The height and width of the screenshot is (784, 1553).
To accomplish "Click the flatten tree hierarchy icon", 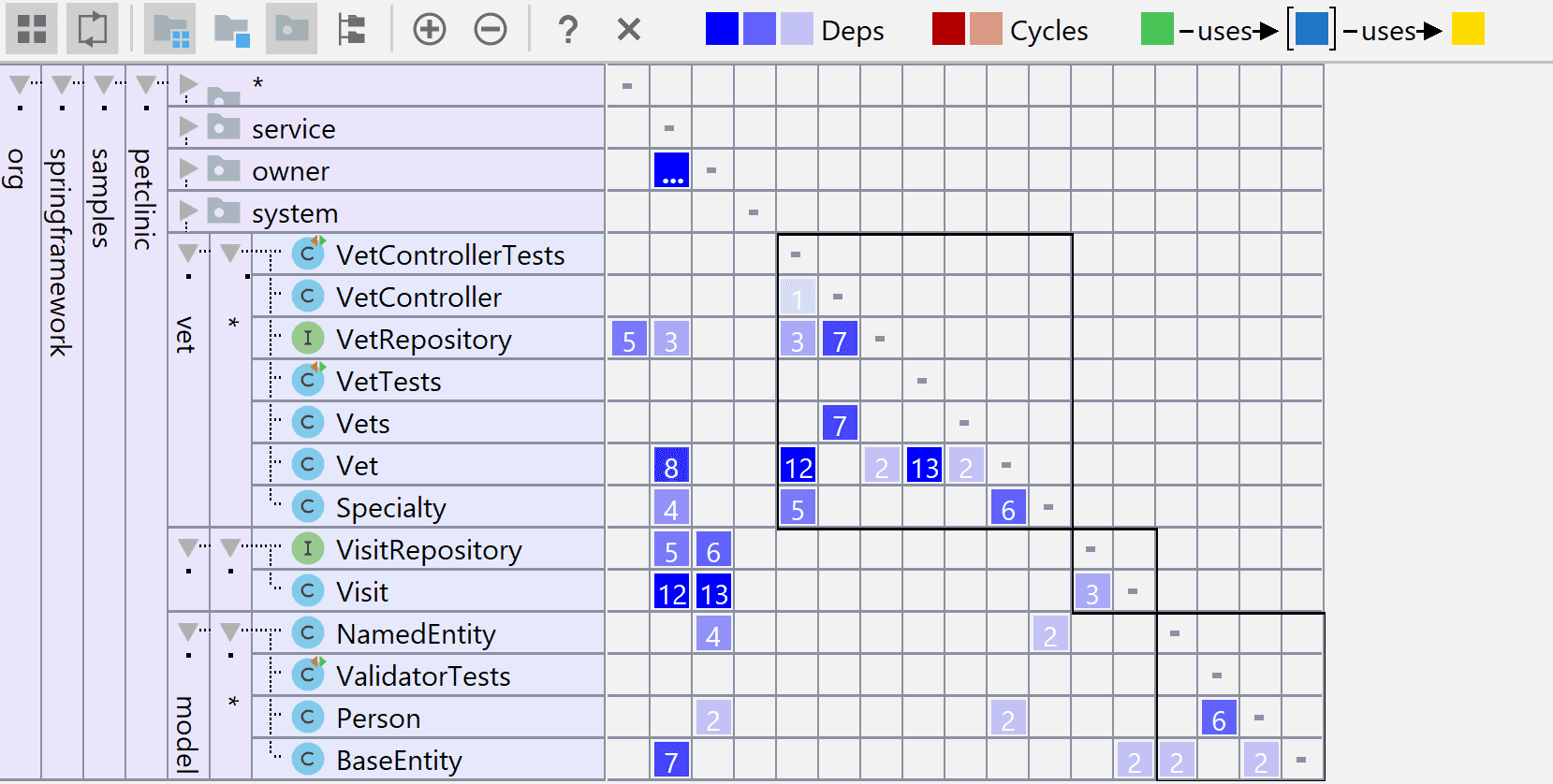I will (352, 29).
